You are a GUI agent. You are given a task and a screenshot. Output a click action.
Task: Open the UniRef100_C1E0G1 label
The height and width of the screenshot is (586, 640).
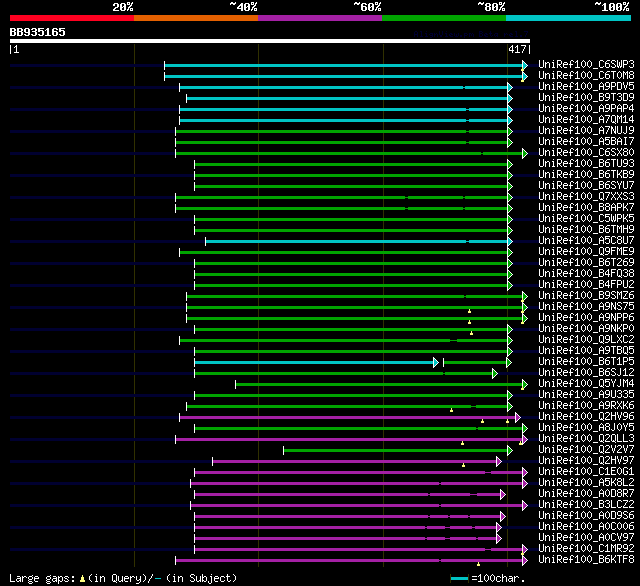coord(586,472)
